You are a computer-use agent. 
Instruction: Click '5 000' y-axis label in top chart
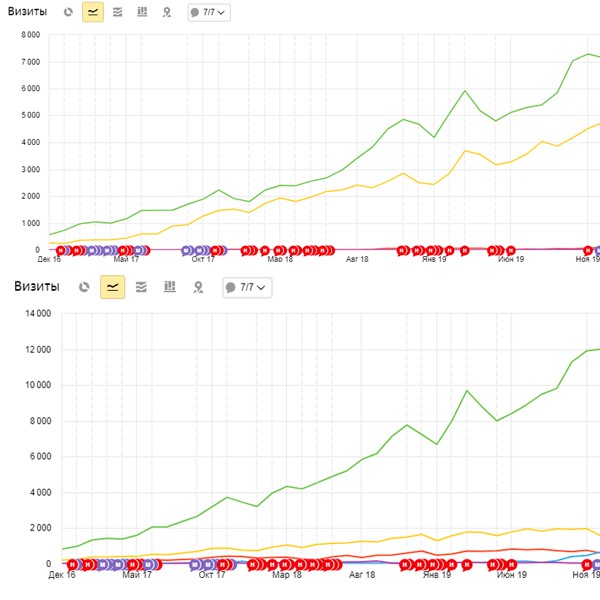pos(31,115)
